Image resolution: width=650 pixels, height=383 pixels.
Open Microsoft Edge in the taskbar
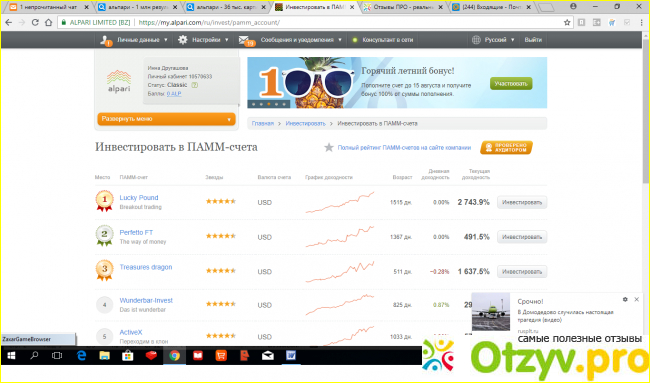point(81,356)
